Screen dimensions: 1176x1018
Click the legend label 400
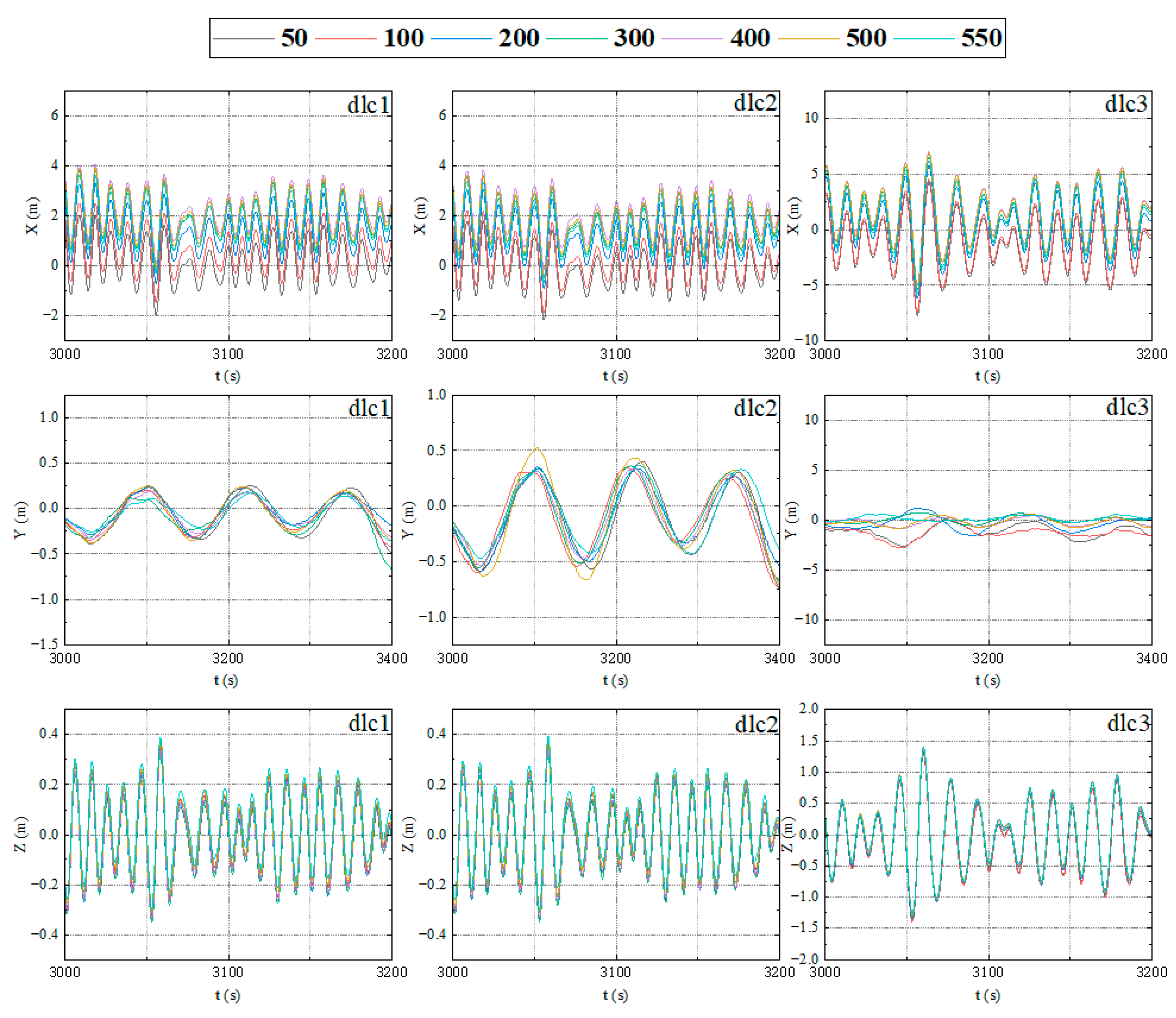(750, 38)
